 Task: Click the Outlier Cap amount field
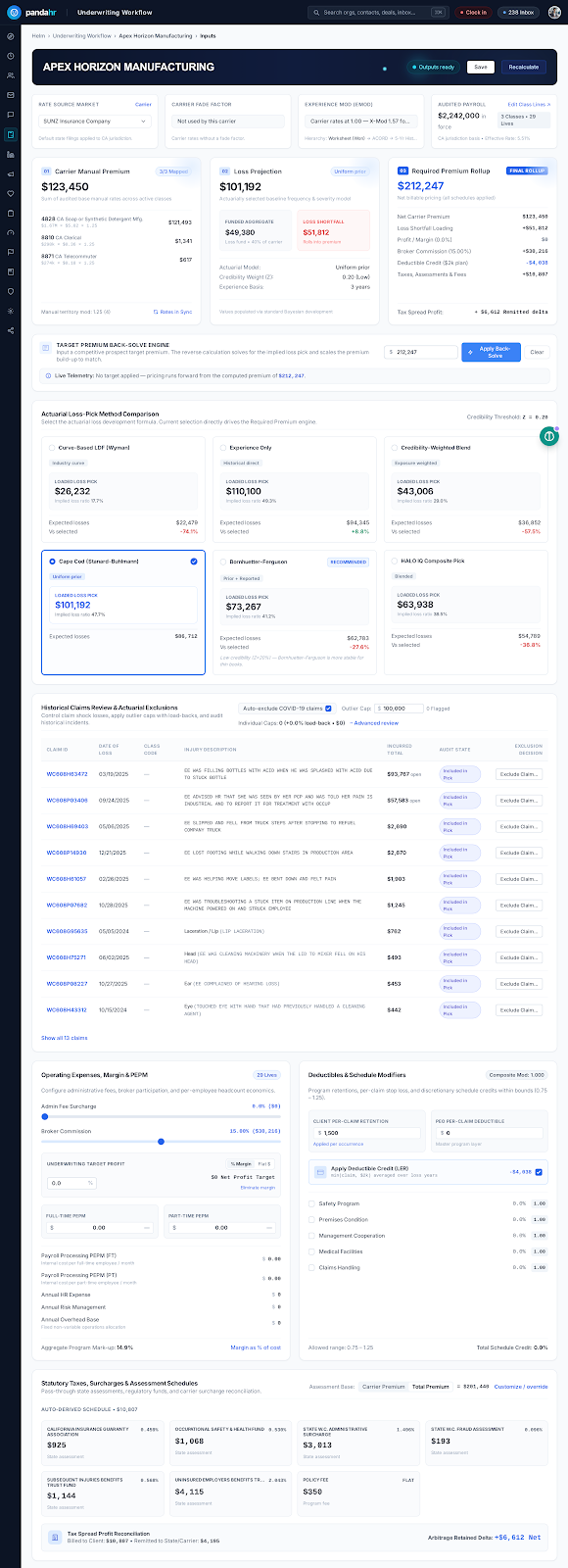tap(398, 708)
